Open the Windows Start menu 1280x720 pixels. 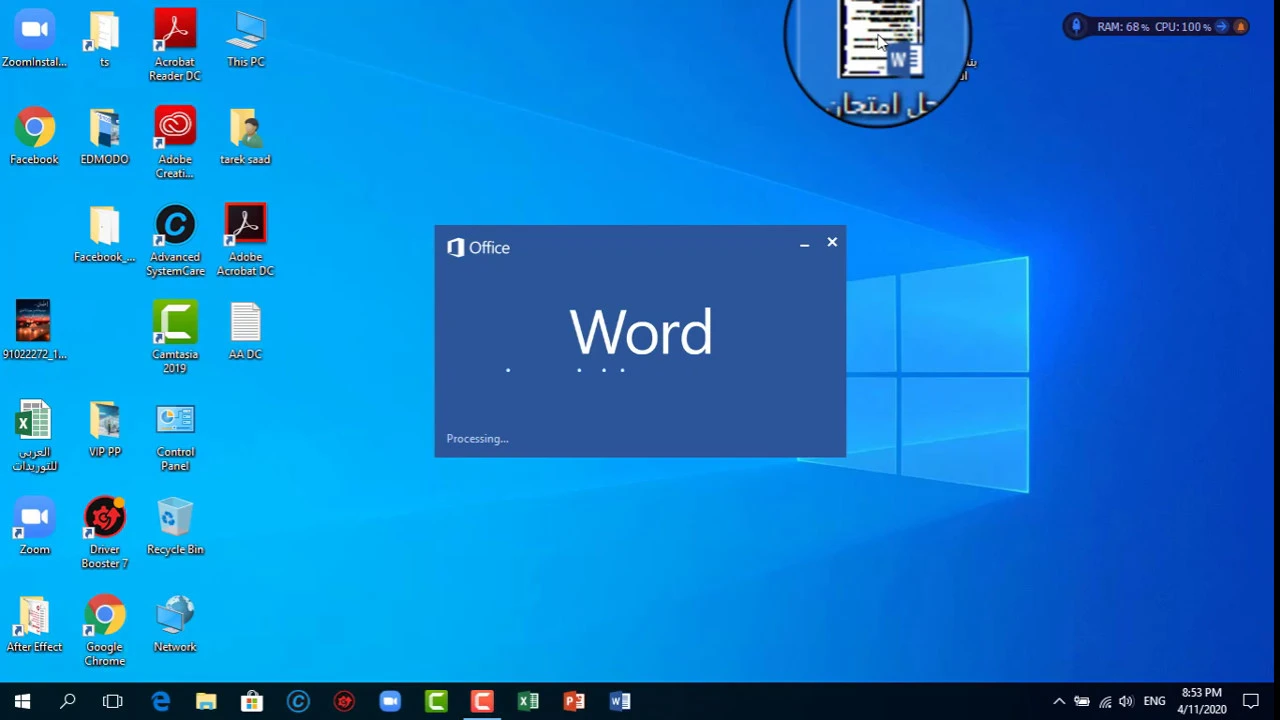point(22,701)
